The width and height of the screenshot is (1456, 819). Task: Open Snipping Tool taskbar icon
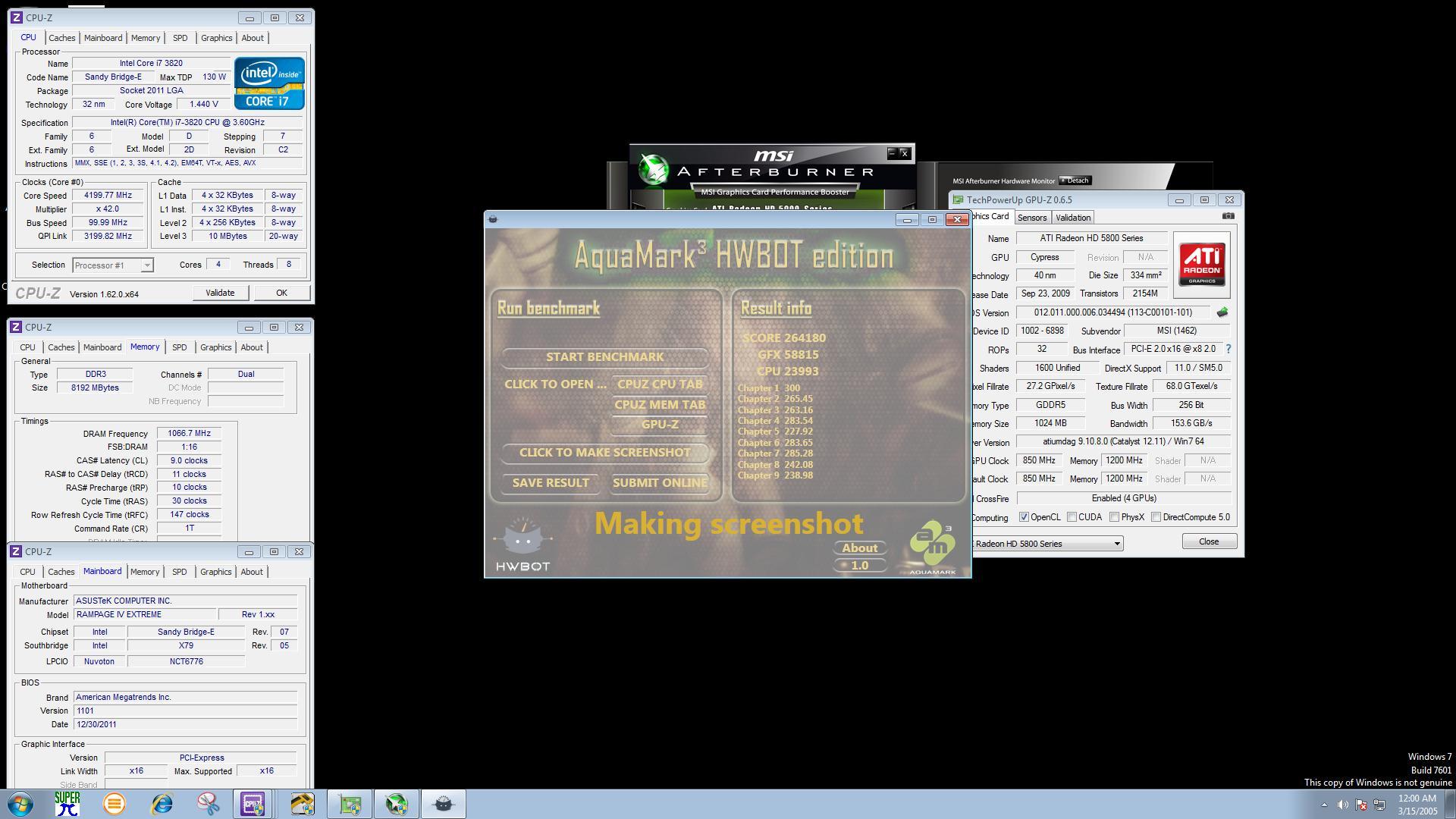pyautogui.click(x=208, y=804)
